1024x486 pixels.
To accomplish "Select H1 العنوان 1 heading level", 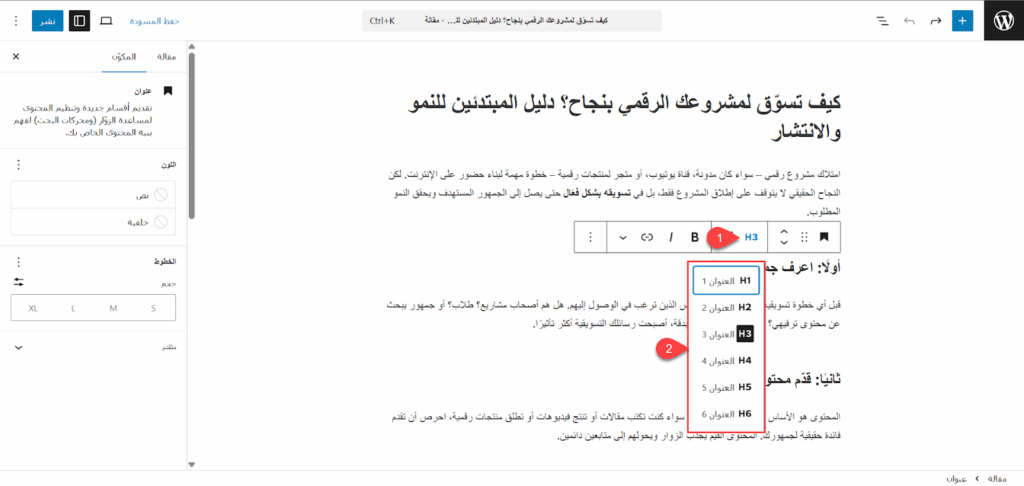I will click(x=726, y=281).
